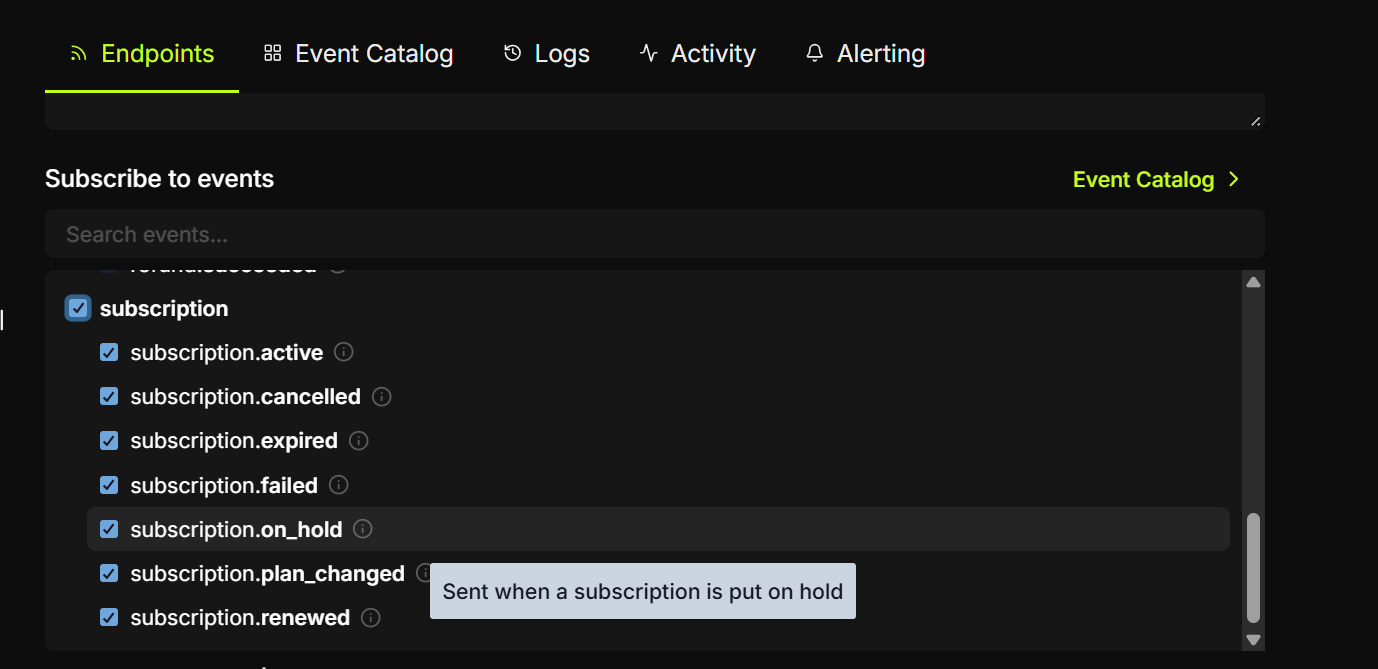Click the Logs history clock icon
Image resolution: width=1378 pixels, height=669 pixels.
click(x=511, y=53)
